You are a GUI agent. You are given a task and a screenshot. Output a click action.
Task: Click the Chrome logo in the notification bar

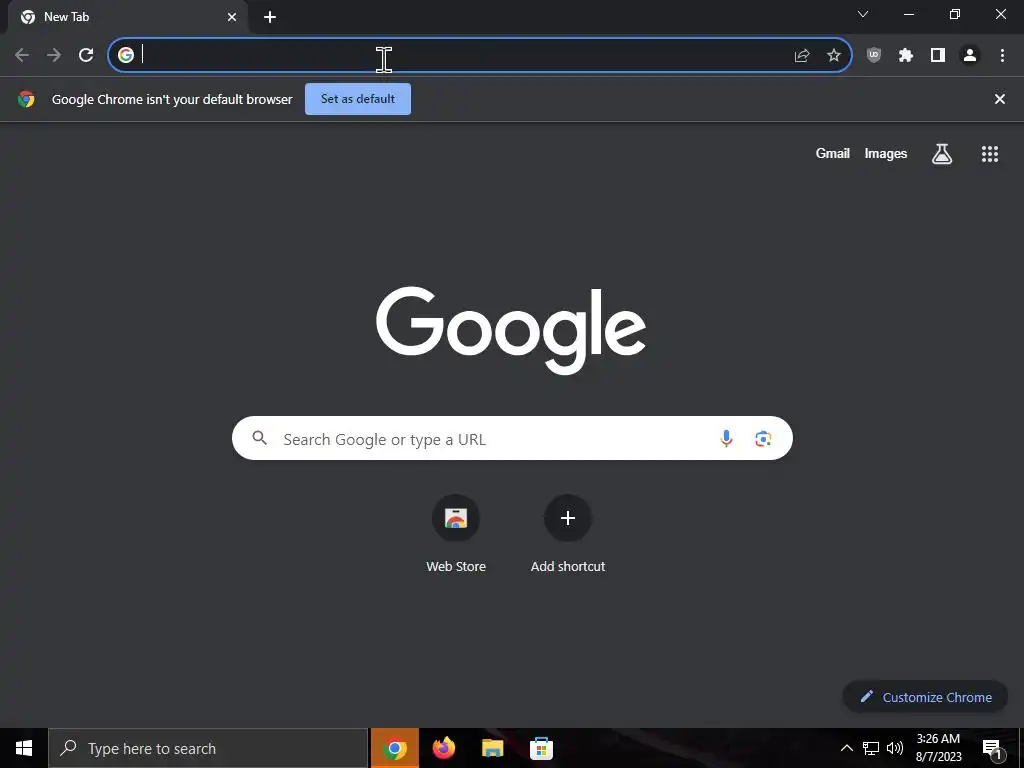click(26, 99)
